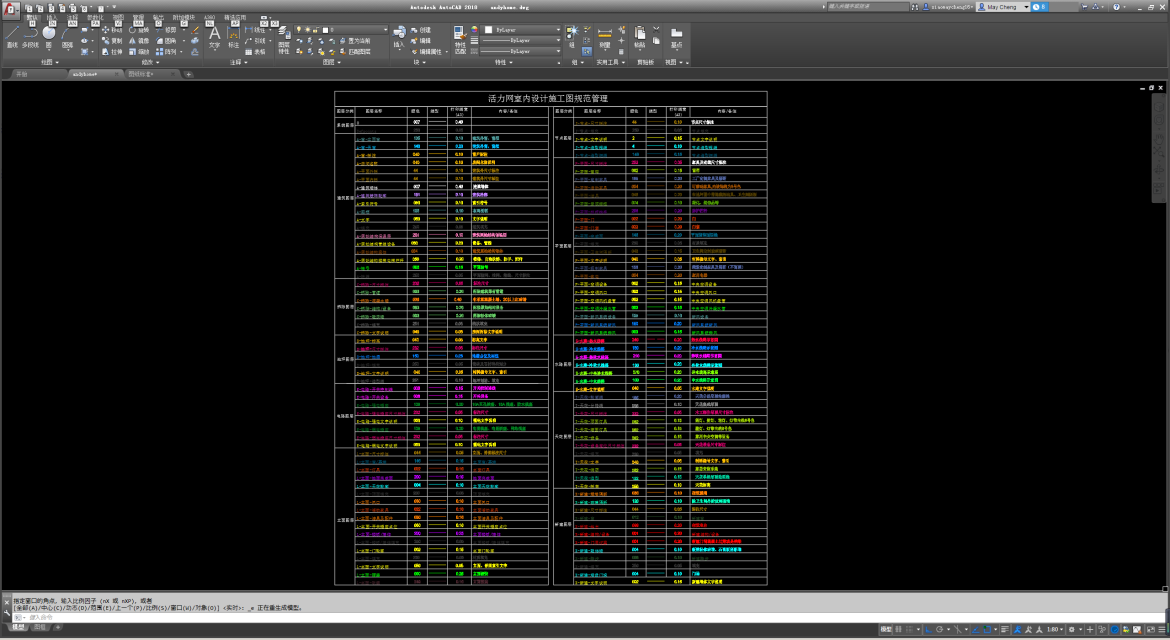Select the Polyline (多段线) tool
The height and width of the screenshot is (640, 1170).
pyautogui.click(x=30, y=36)
